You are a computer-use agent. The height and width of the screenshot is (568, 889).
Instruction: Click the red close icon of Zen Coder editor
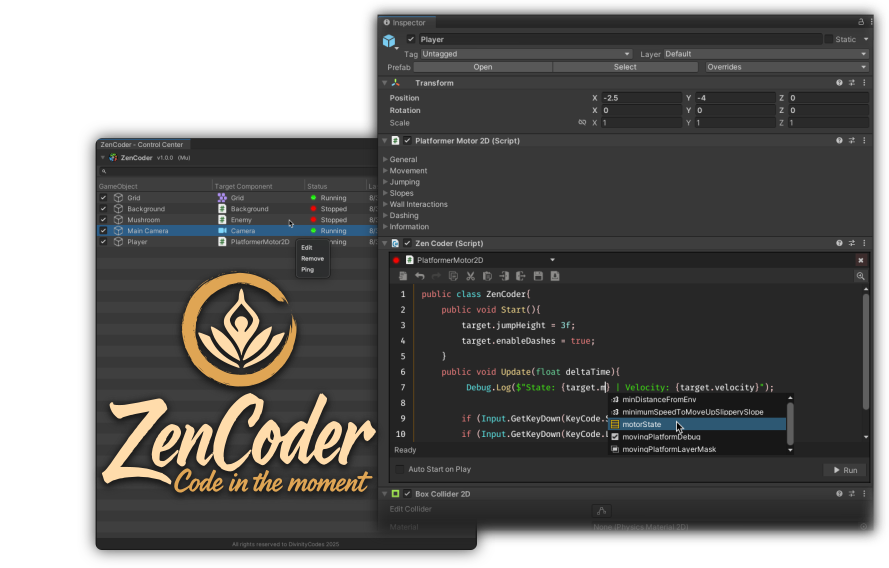tap(860, 260)
